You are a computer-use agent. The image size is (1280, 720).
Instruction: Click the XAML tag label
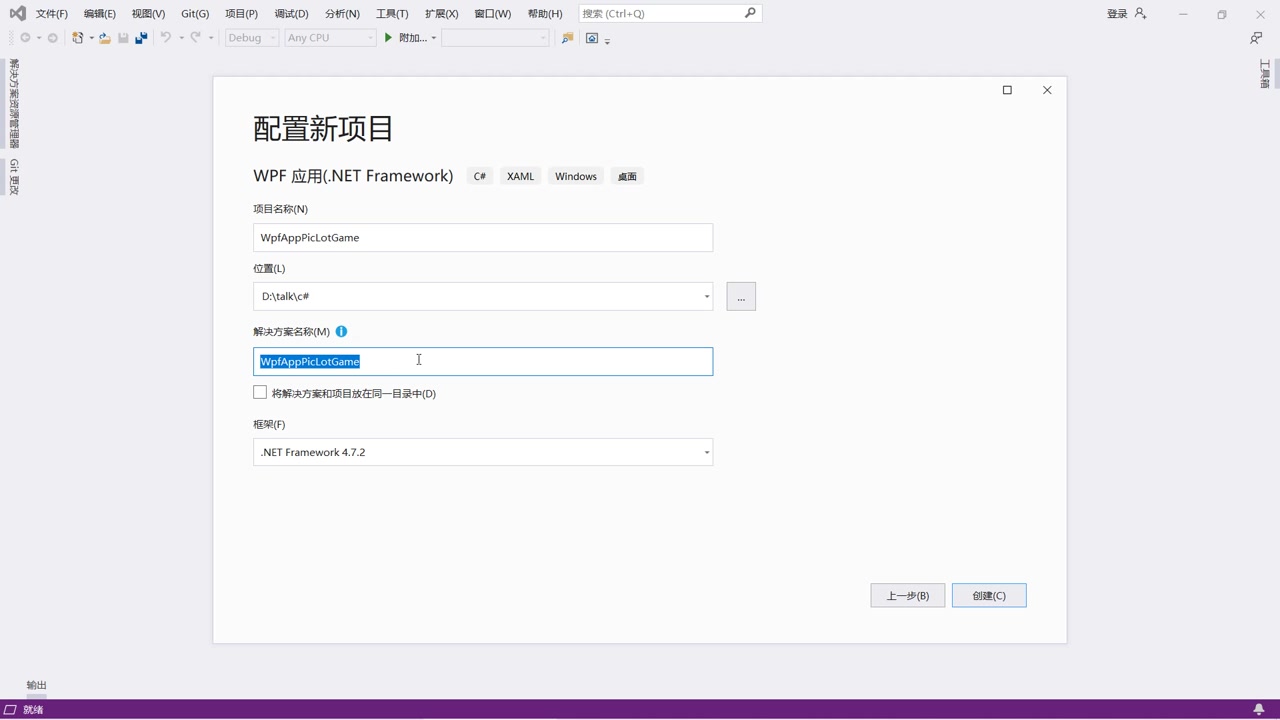point(520,176)
